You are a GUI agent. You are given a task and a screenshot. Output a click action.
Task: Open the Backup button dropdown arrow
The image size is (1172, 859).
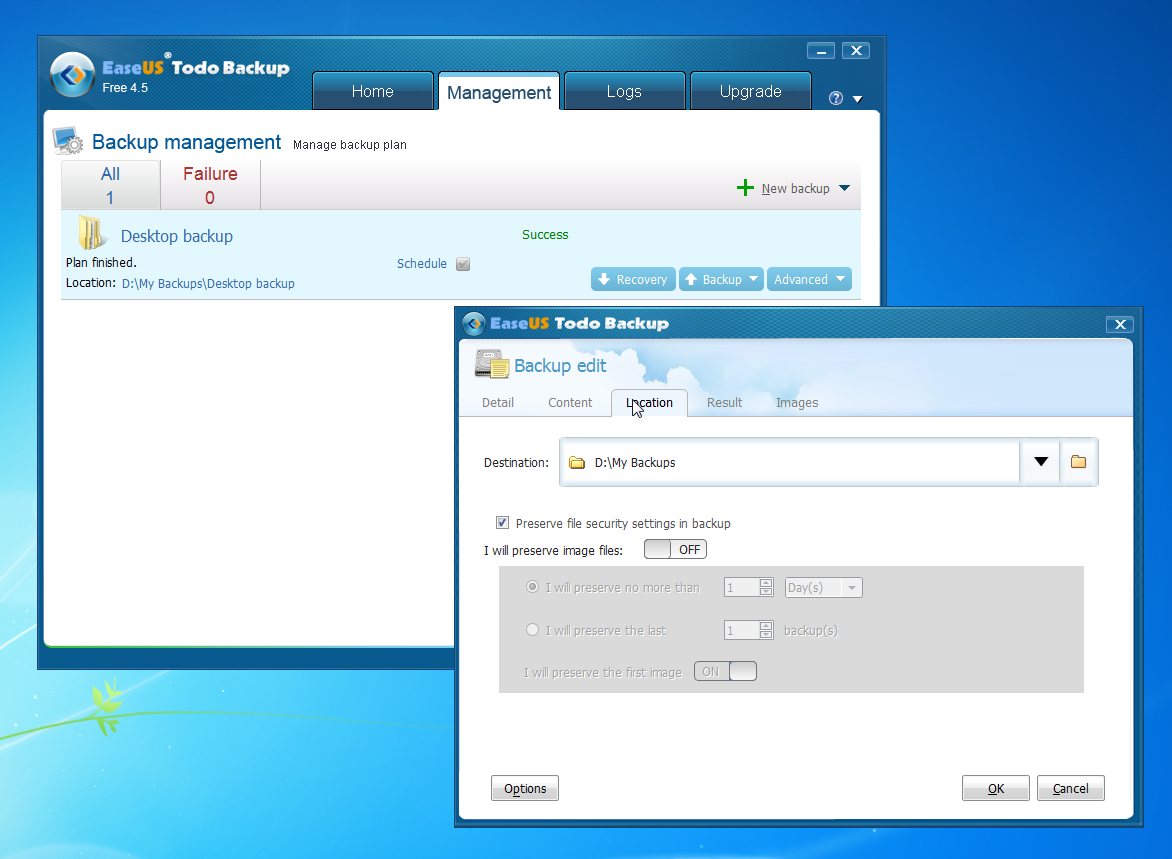tap(753, 279)
